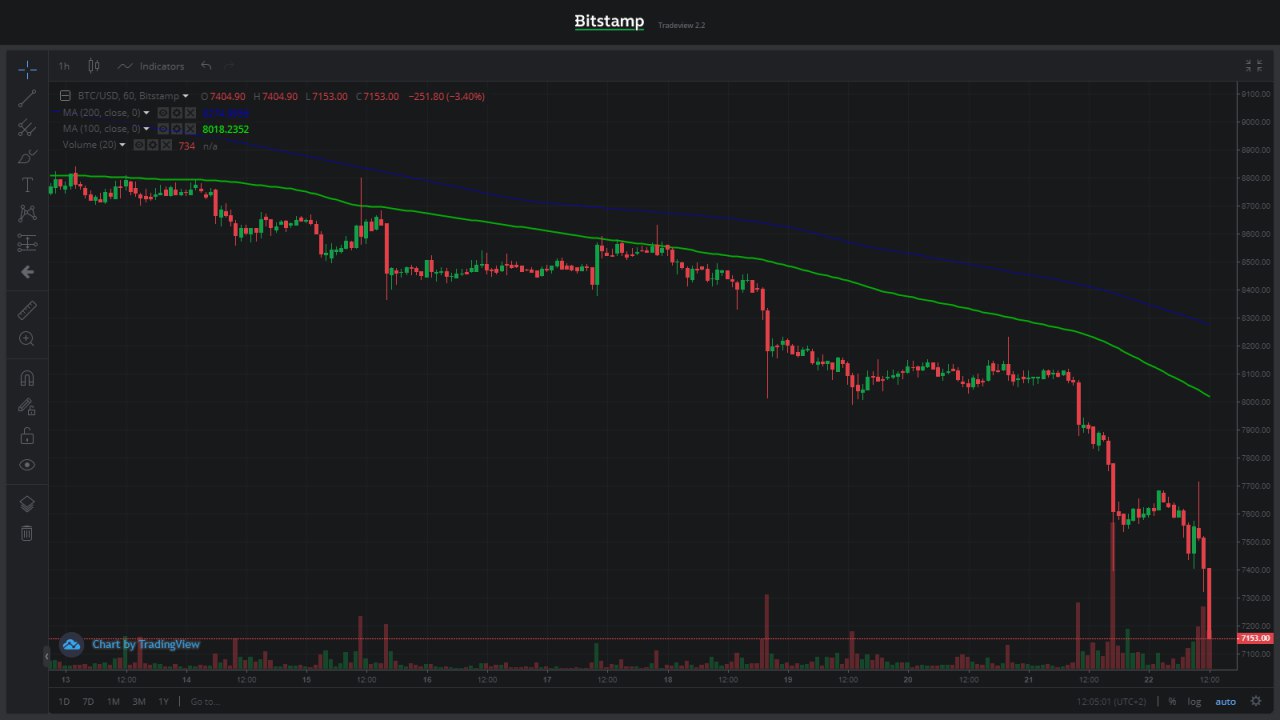This screenshot has height=720, width=1280.
Task: Hide the Volume indicator
Action: (x=139, y=145)
